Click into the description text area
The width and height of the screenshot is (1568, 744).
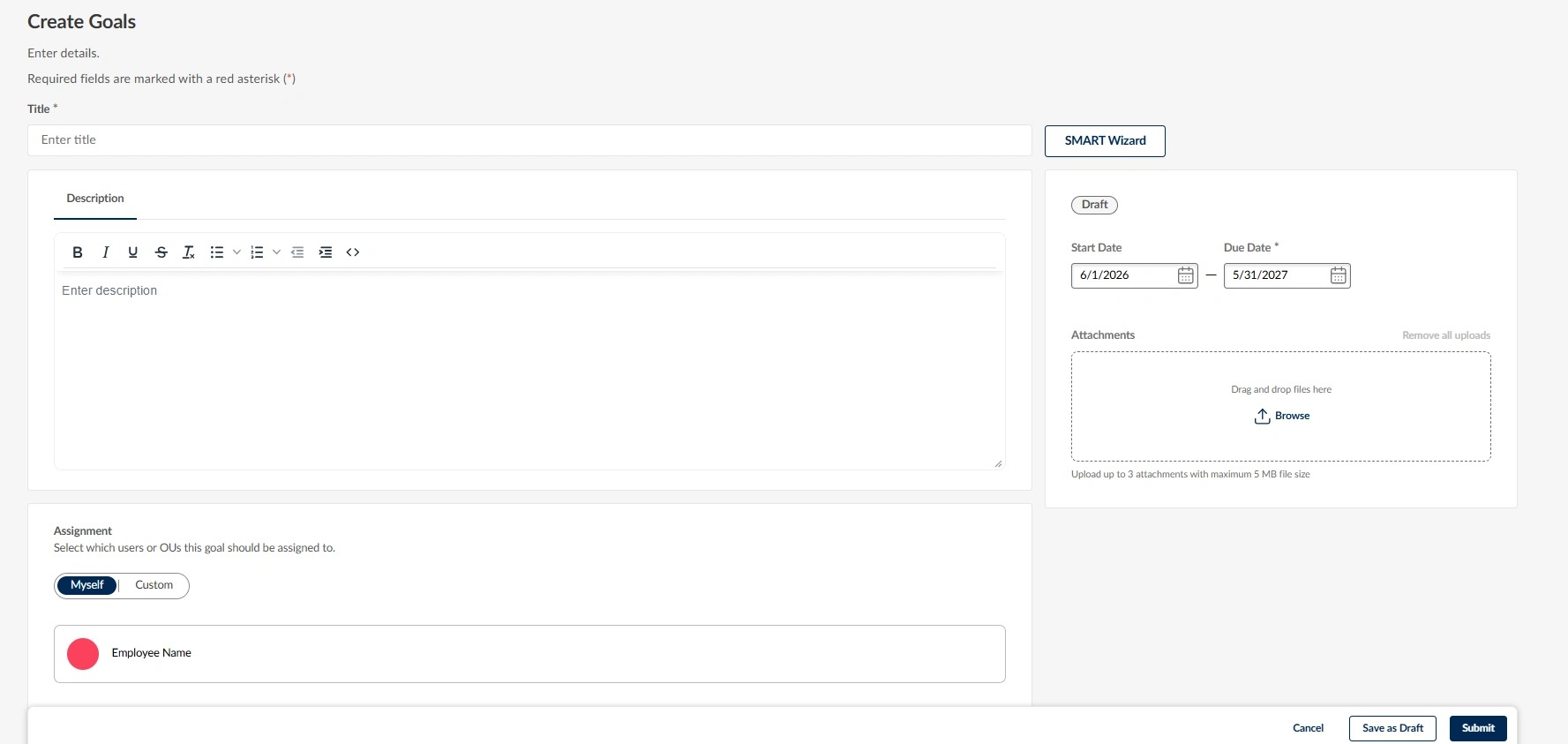tap(529, 371)
